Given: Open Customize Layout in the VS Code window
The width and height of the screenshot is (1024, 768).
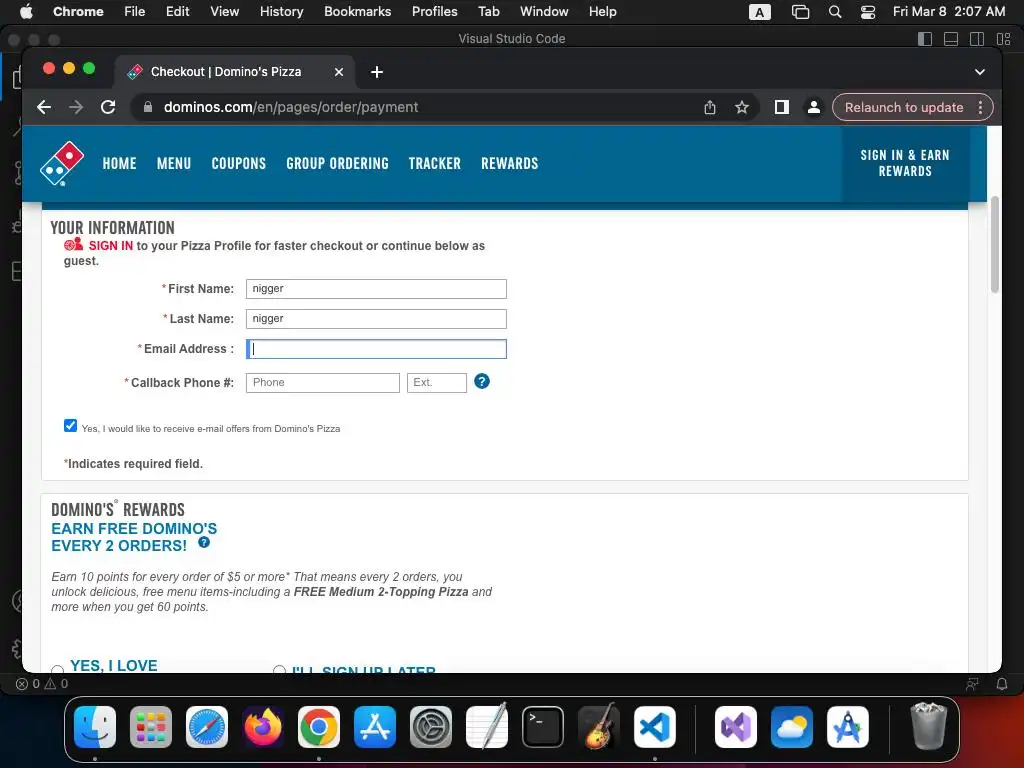Looking at the screenshot, I should tap(1004, 39).
